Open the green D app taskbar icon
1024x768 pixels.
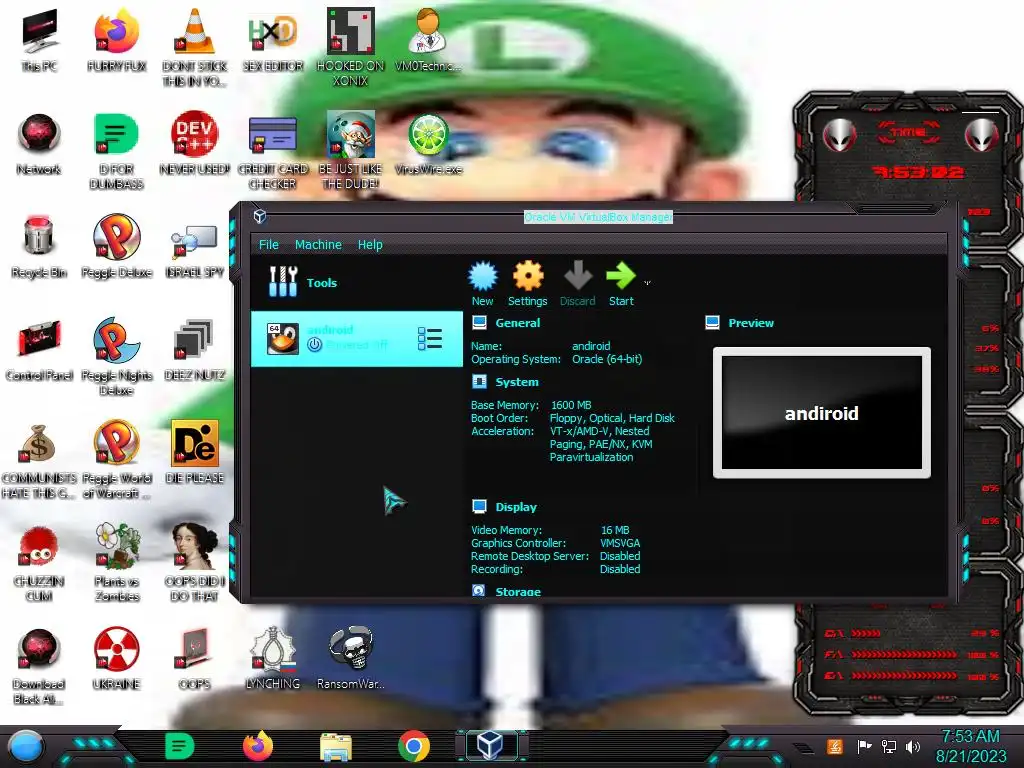(180, 746)
